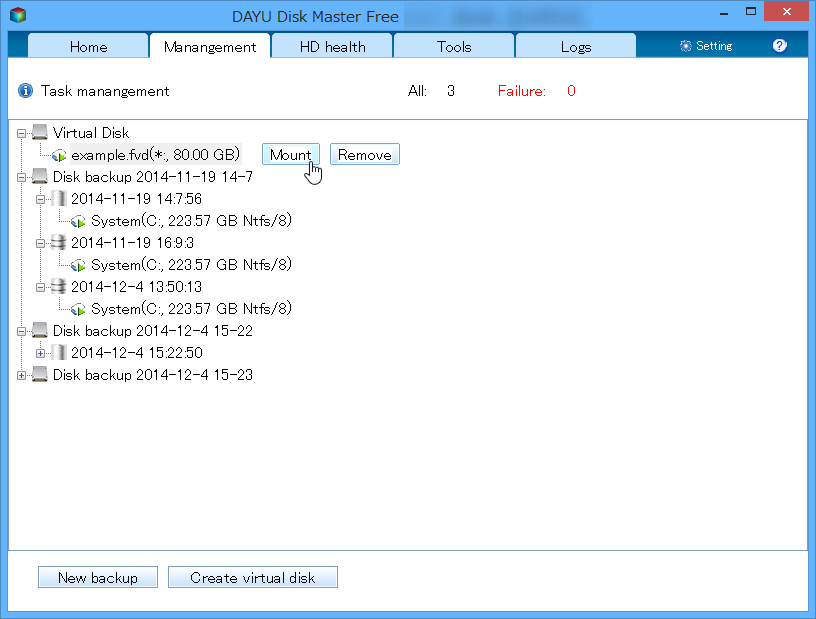Viewport: 816px width, 619px height.
Task: Click the Virtual Disk drive icon
Action: tap(40, 132)
